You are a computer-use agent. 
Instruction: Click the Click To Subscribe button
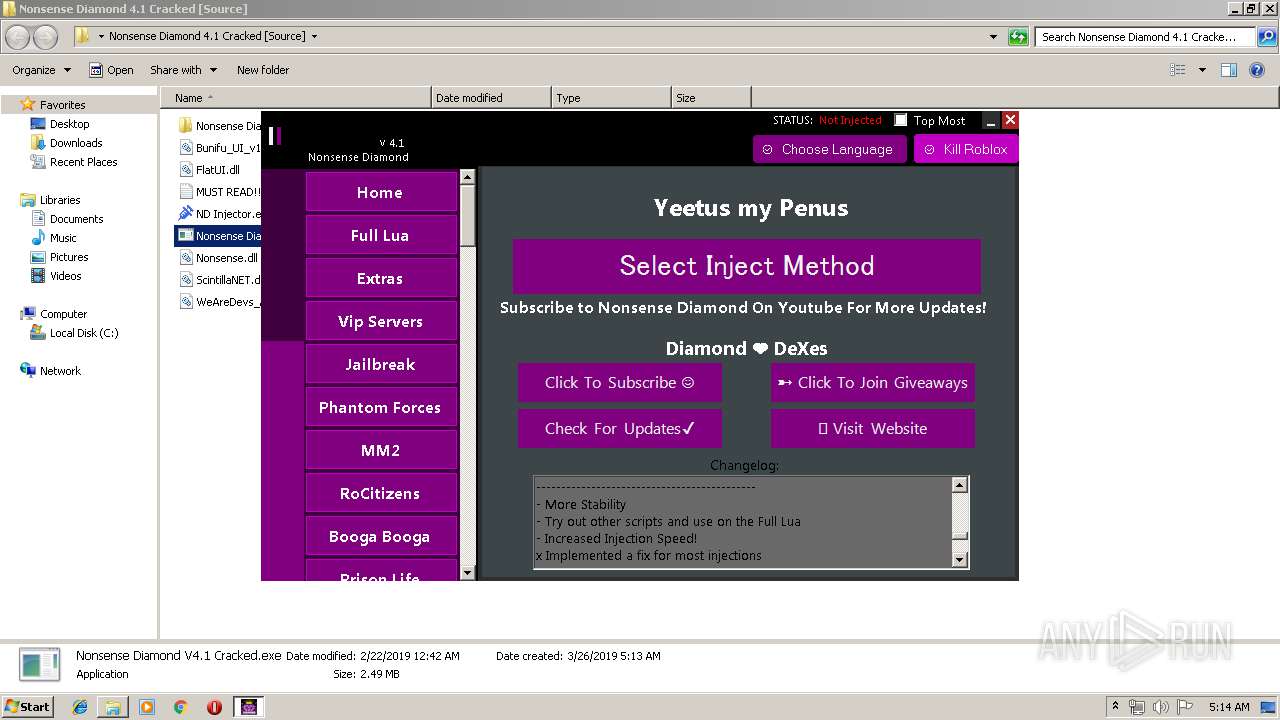pos(619,382)
